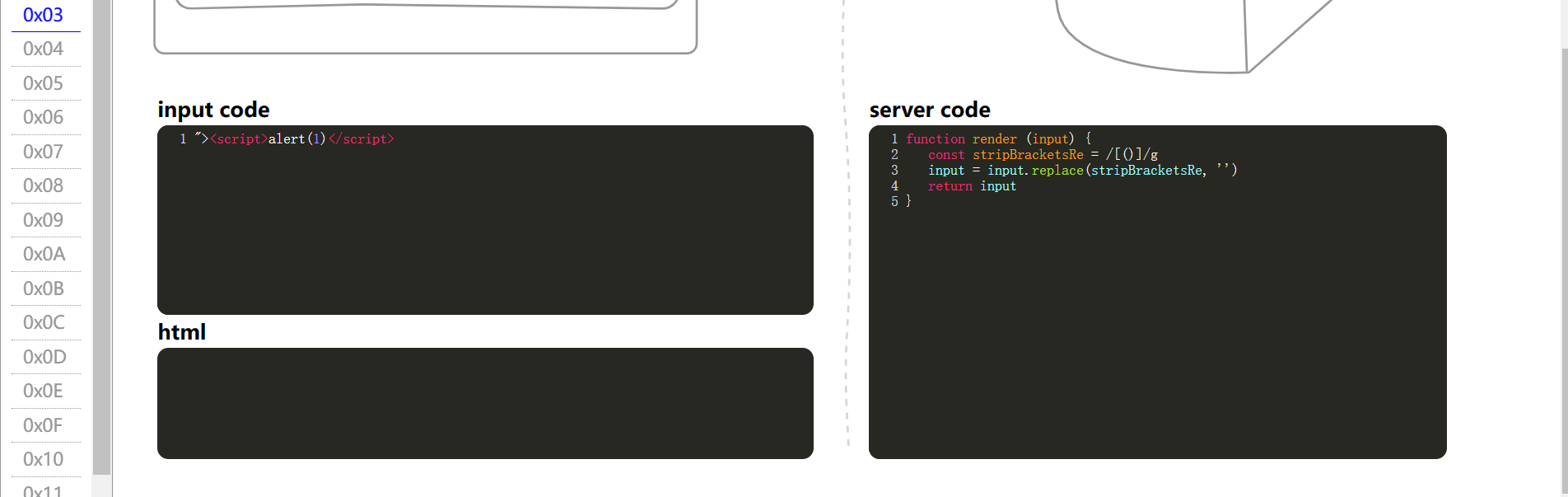Switch to challenge 0x07
Viewport: 1568px width, 497px height.
pyautogui.click(x=43, y=152)
